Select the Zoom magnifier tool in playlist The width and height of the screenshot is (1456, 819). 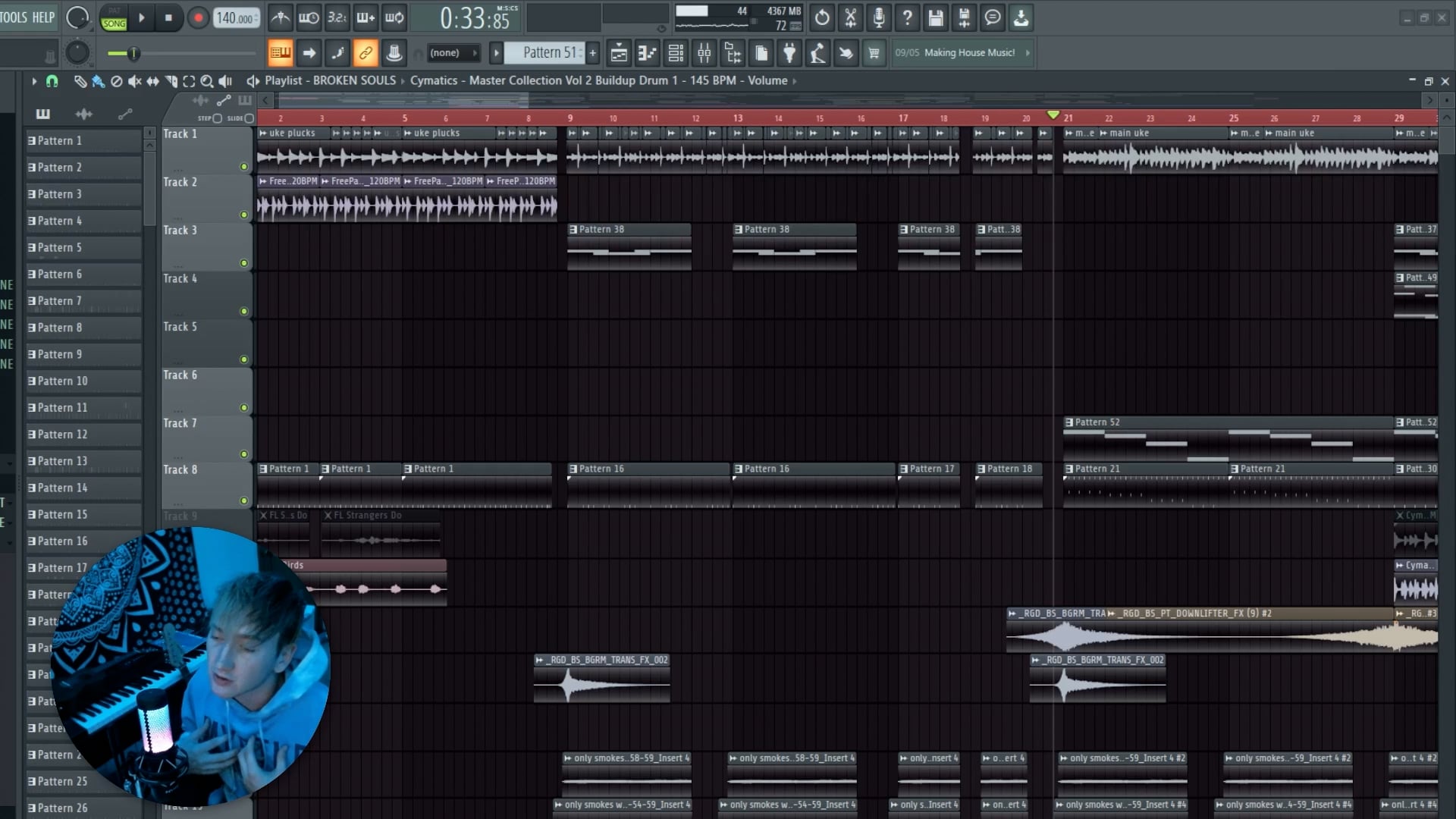pyautogui.click(x=206, y=81)
